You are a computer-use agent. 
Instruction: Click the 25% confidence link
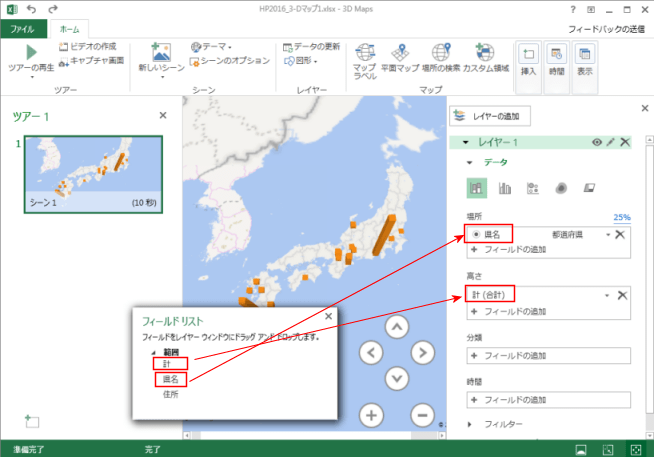pos(621,217)
